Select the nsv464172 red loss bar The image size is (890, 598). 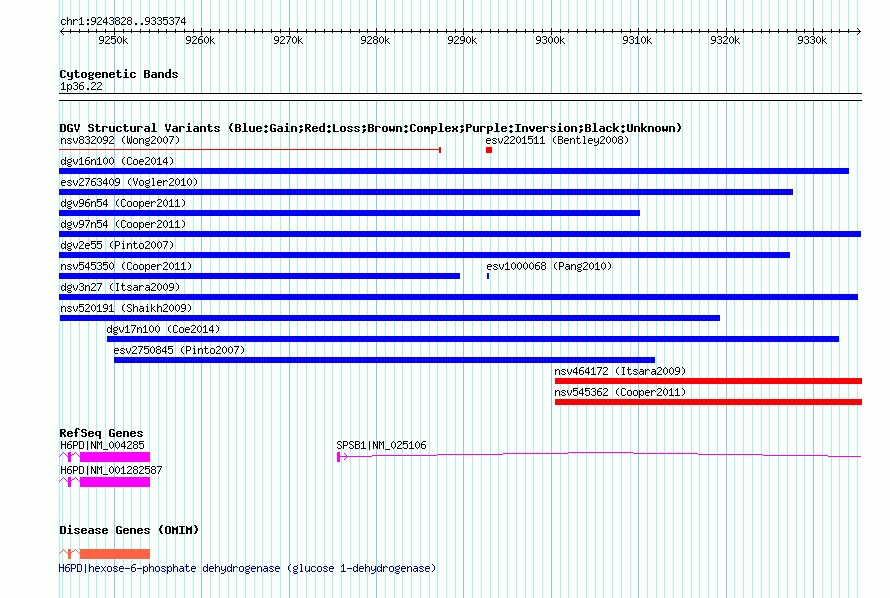(708, 381)
